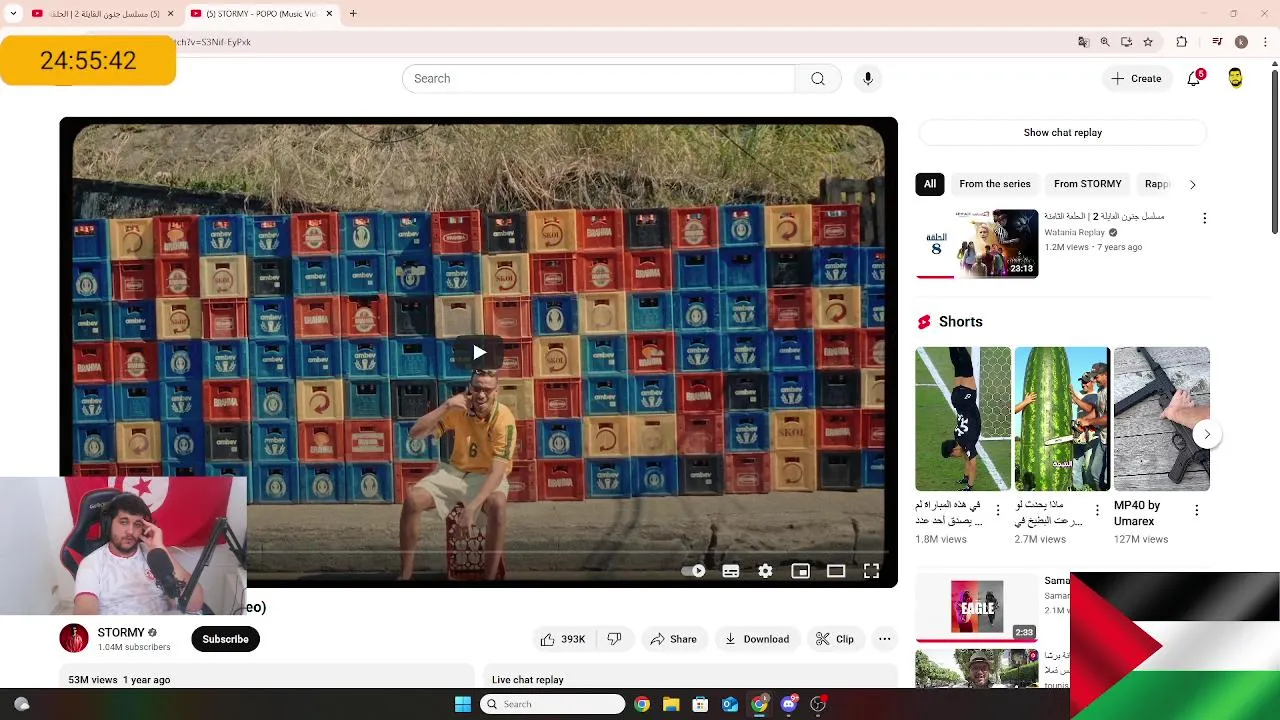Switch to the first browser tab
Screen dimensions: 1280x720
[x=103, y=14]
